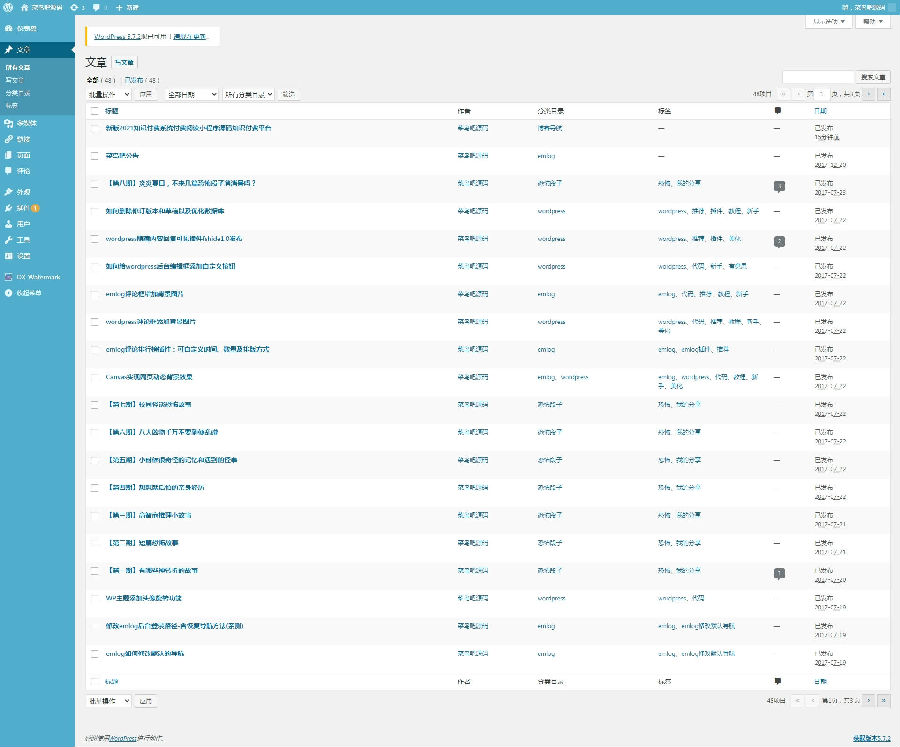Viewport: 900px width, 747px height.
Task: Open the Appearance (外观) sidebar item
Action: tap(37, 192)
